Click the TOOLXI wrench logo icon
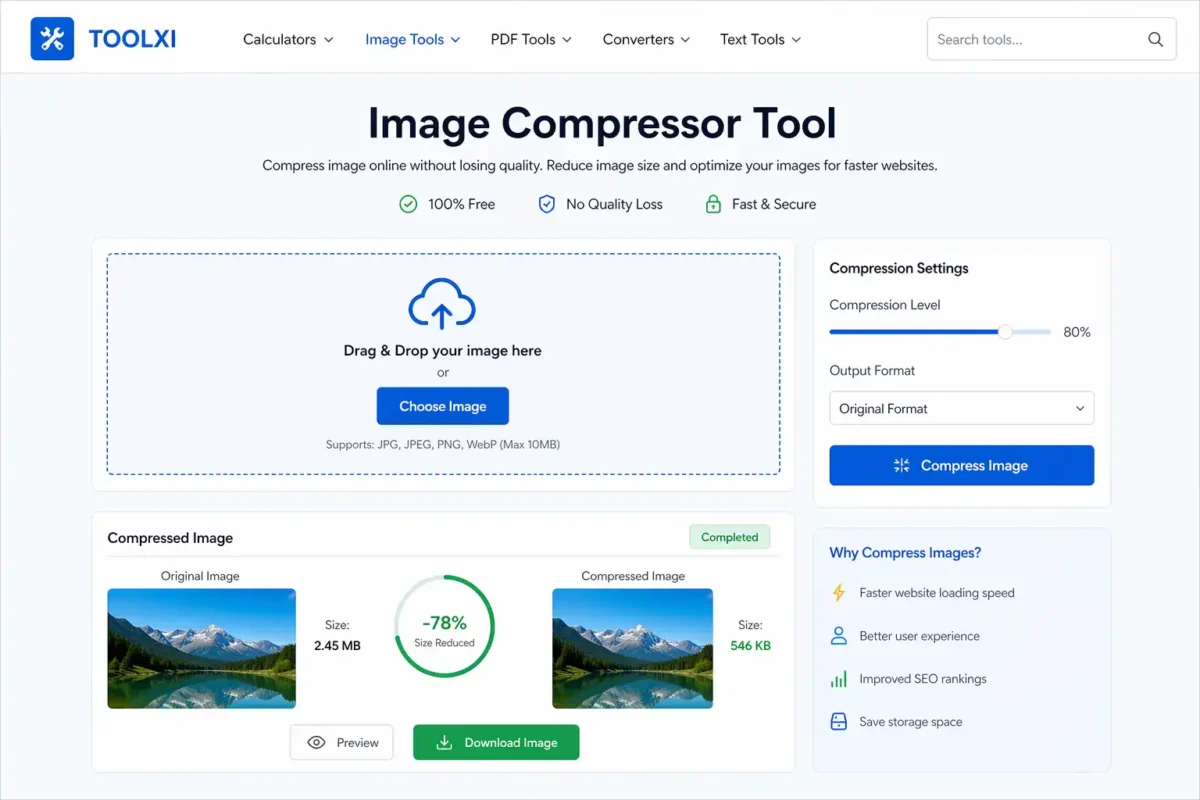The image size is (1200, 800). tap(52, 39)
